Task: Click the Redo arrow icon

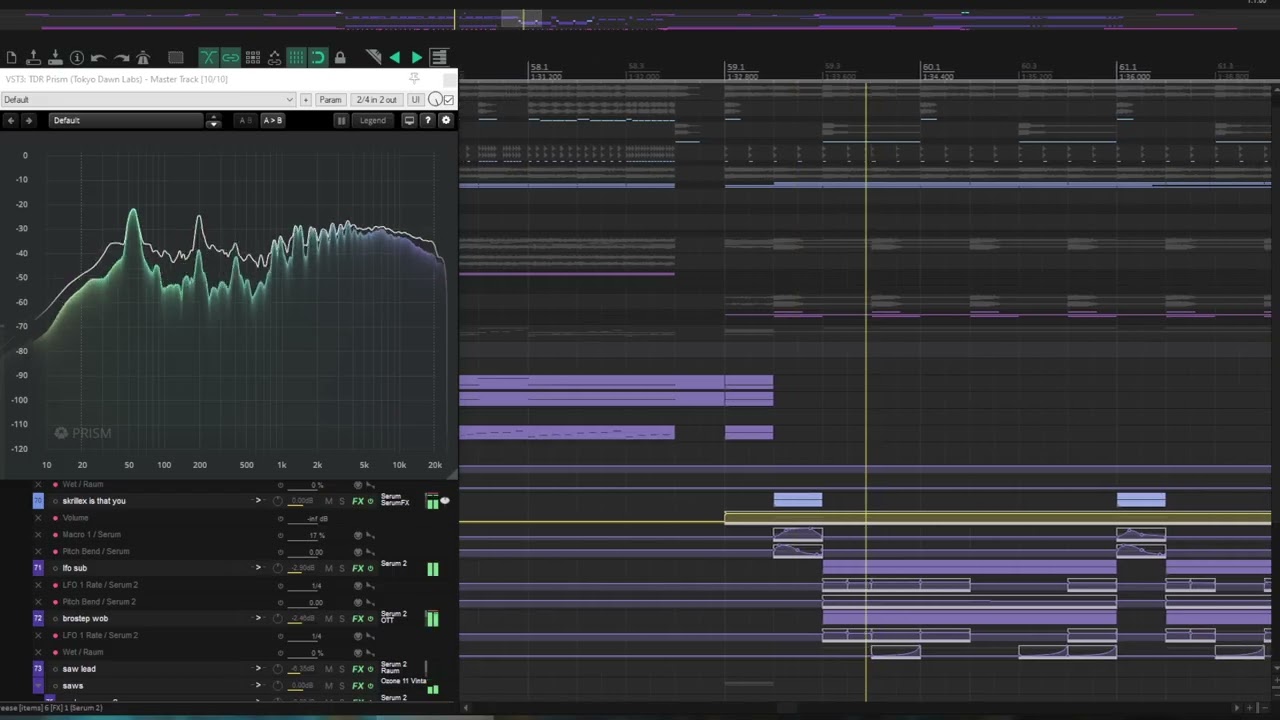Action: (x=121, y=58)
